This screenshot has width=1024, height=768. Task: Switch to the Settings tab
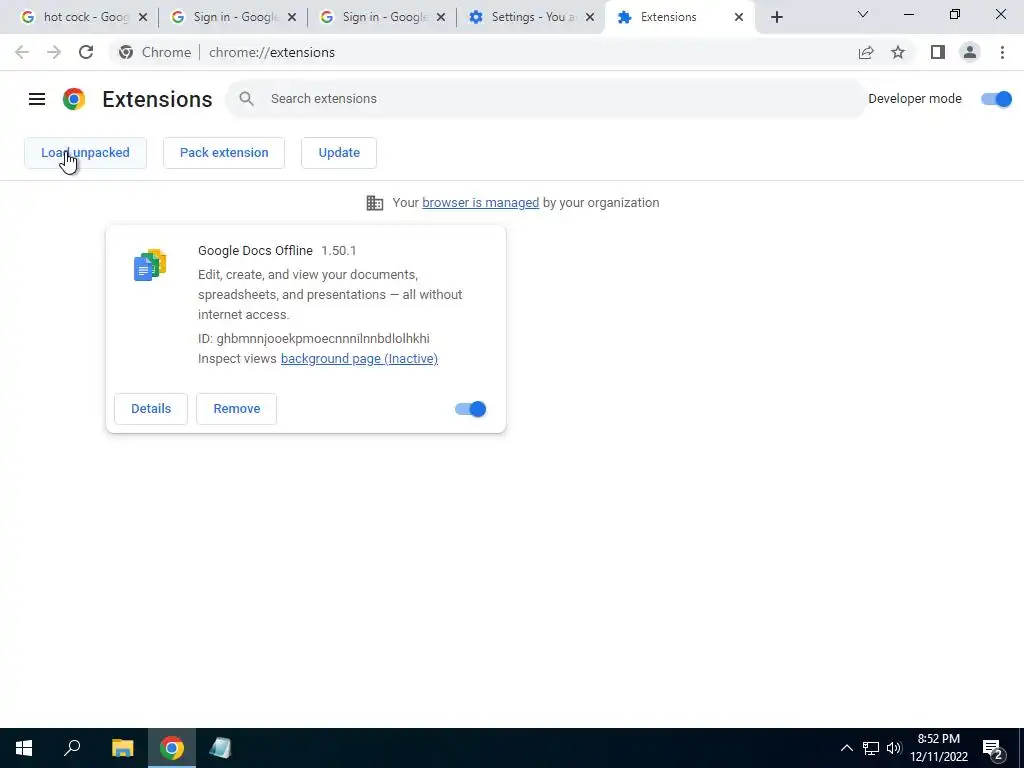point(532,17)
